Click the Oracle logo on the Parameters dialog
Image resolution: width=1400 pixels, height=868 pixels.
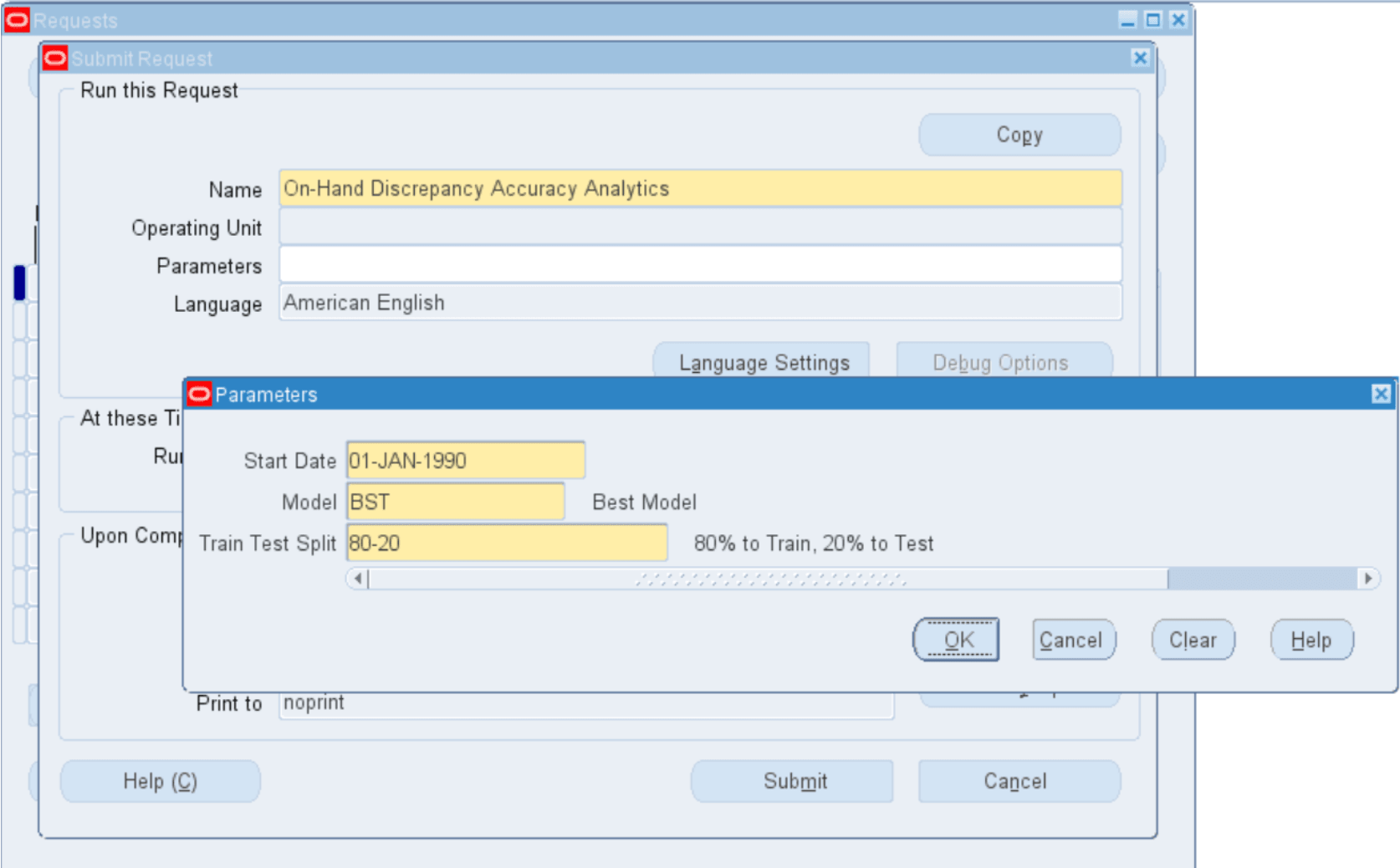(x=200, y=394)
